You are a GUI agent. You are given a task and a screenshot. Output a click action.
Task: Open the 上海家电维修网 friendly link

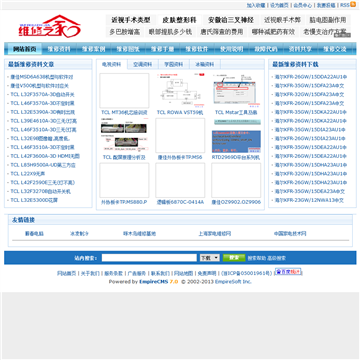click(215, 234)
